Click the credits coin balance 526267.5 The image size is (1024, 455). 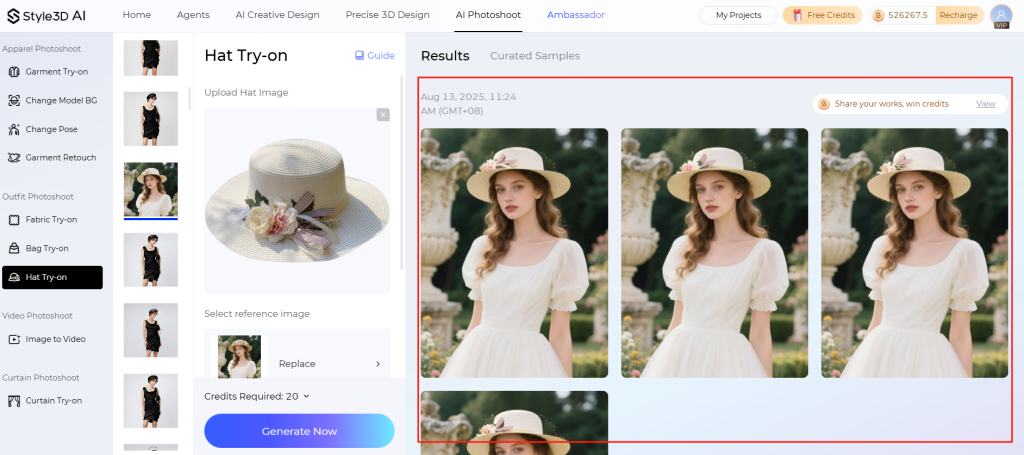click(901, 15)
